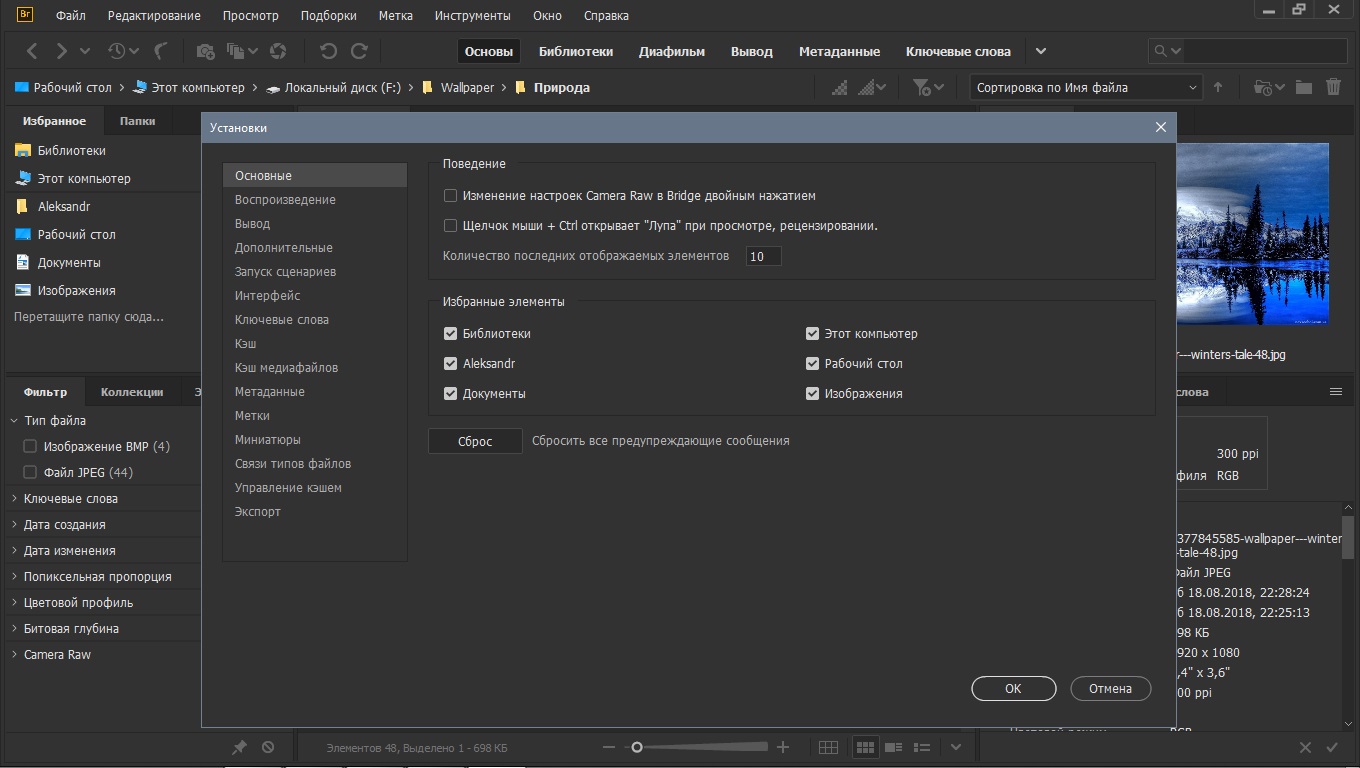Confirm the settings with OK

pos(1013,688)
